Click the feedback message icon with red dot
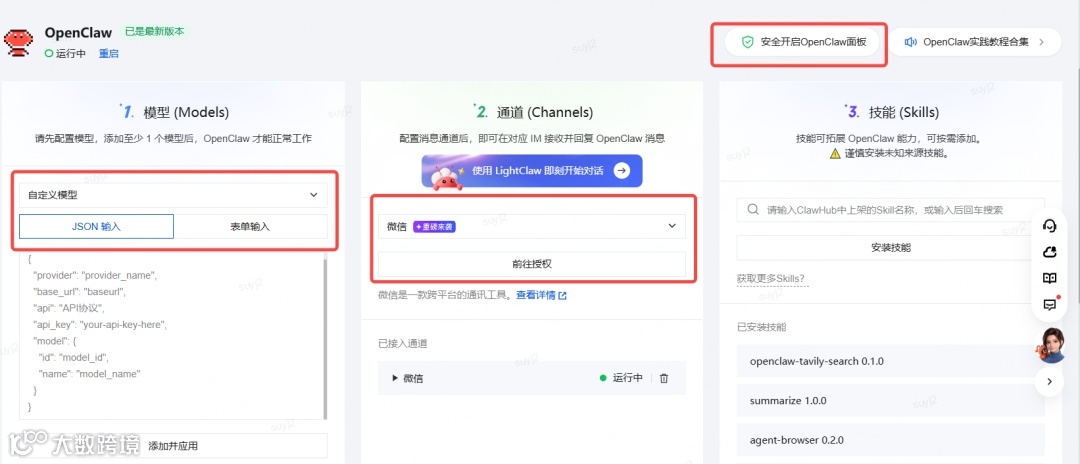The height and width of the screenshot is (464, 1080). coord(1050,304)
